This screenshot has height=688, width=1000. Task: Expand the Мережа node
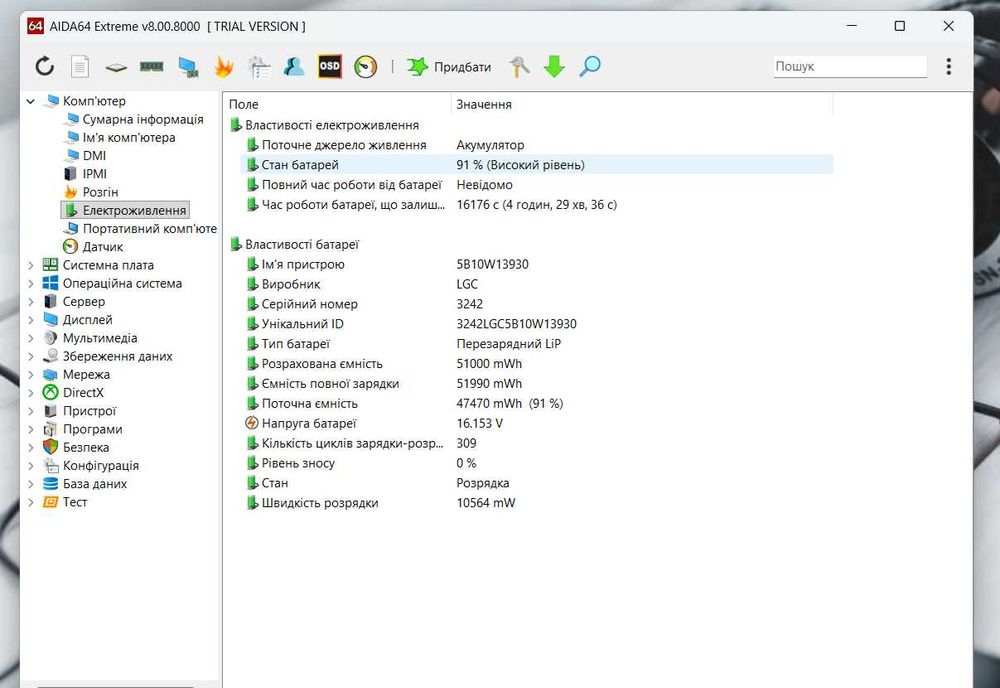[31, 375]
